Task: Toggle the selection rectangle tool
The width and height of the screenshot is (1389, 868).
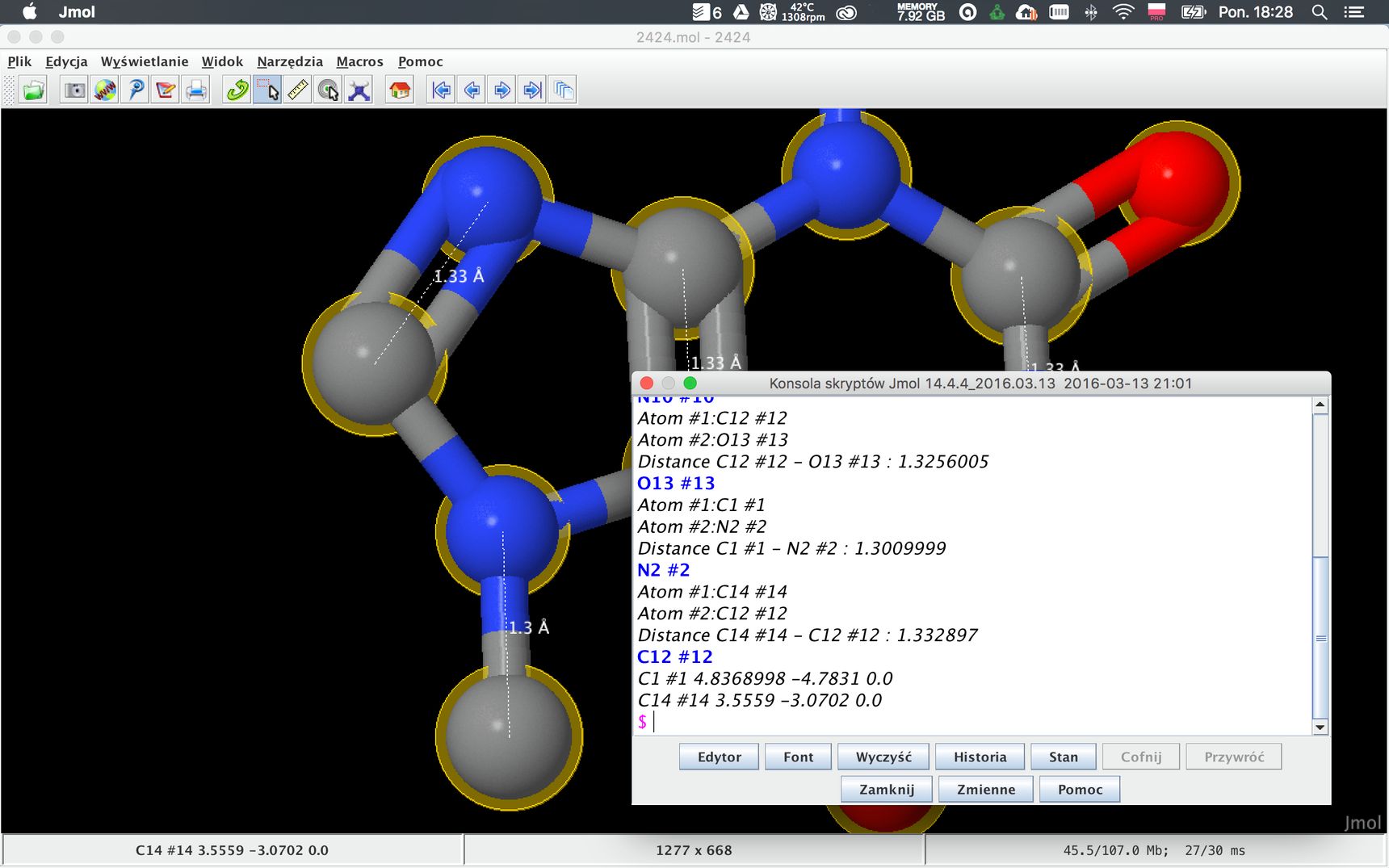Action: tap(267, 90)
